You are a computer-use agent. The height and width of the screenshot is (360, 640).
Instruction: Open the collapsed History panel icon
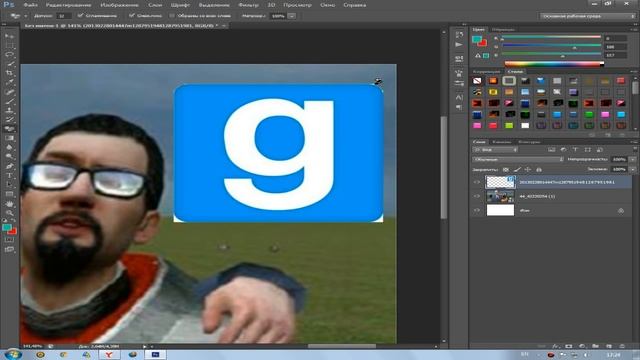(x=459, y=35)
